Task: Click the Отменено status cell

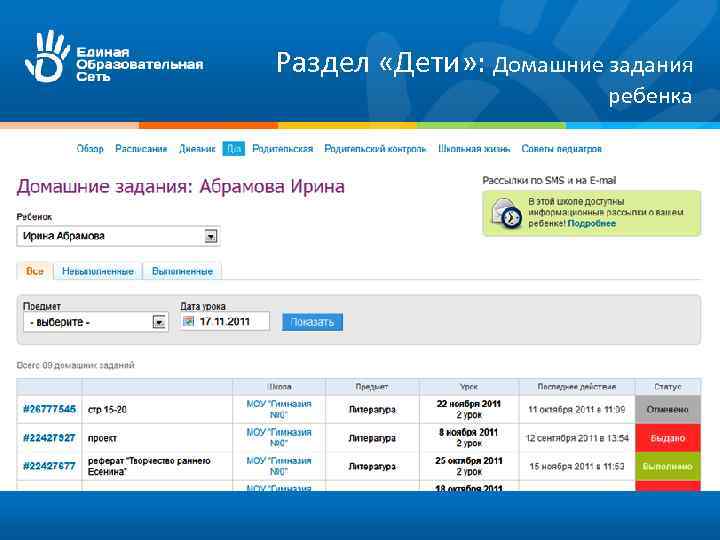Action: coord(668,409)
